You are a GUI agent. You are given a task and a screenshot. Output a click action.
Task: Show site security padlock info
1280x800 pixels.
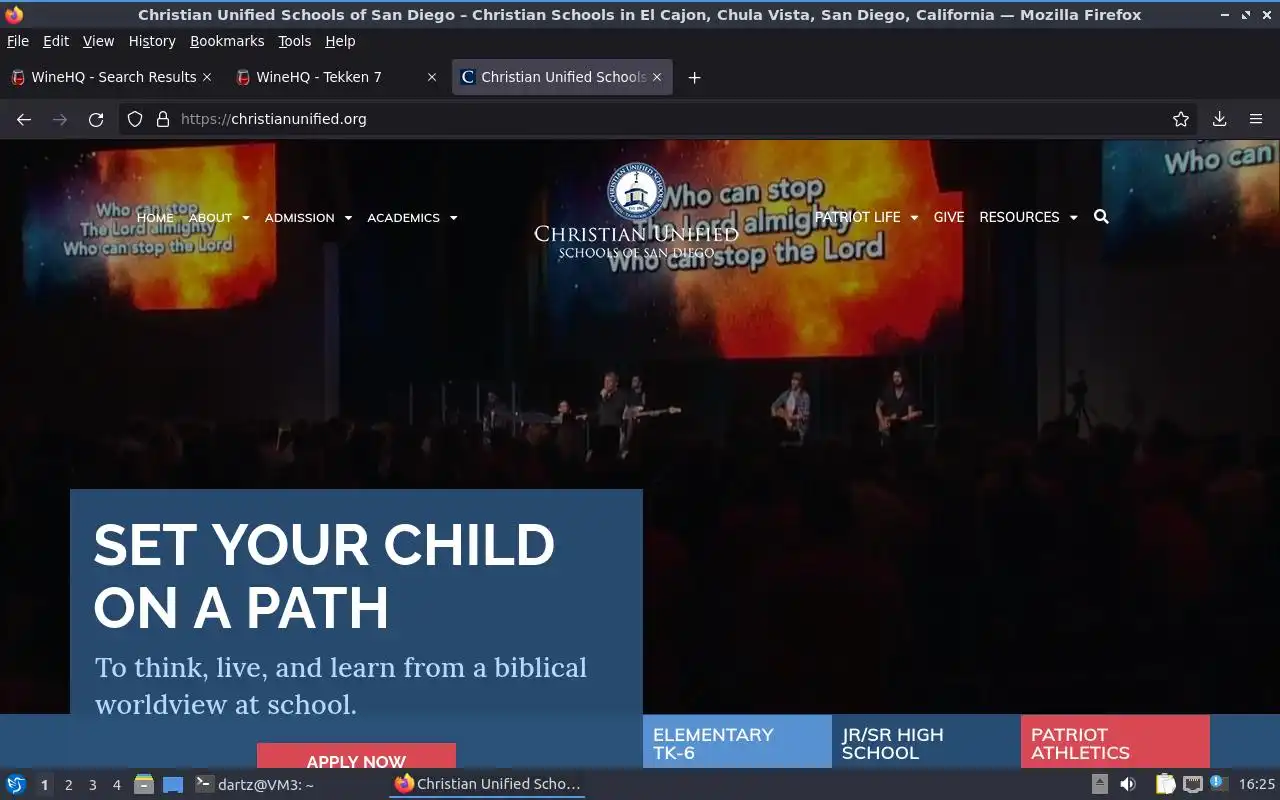tap(163, 119)
